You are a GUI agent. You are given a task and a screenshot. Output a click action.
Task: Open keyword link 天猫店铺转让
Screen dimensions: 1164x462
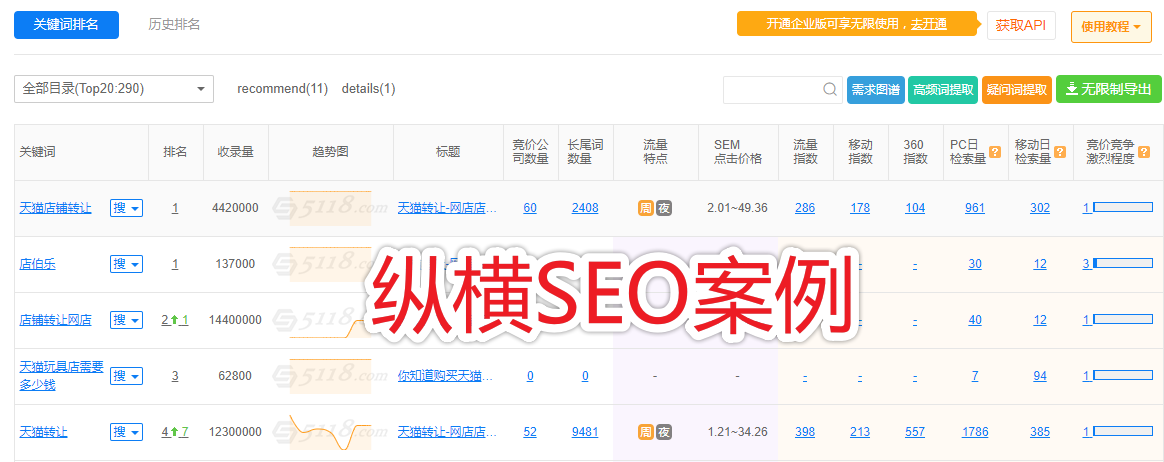point(56,208)
